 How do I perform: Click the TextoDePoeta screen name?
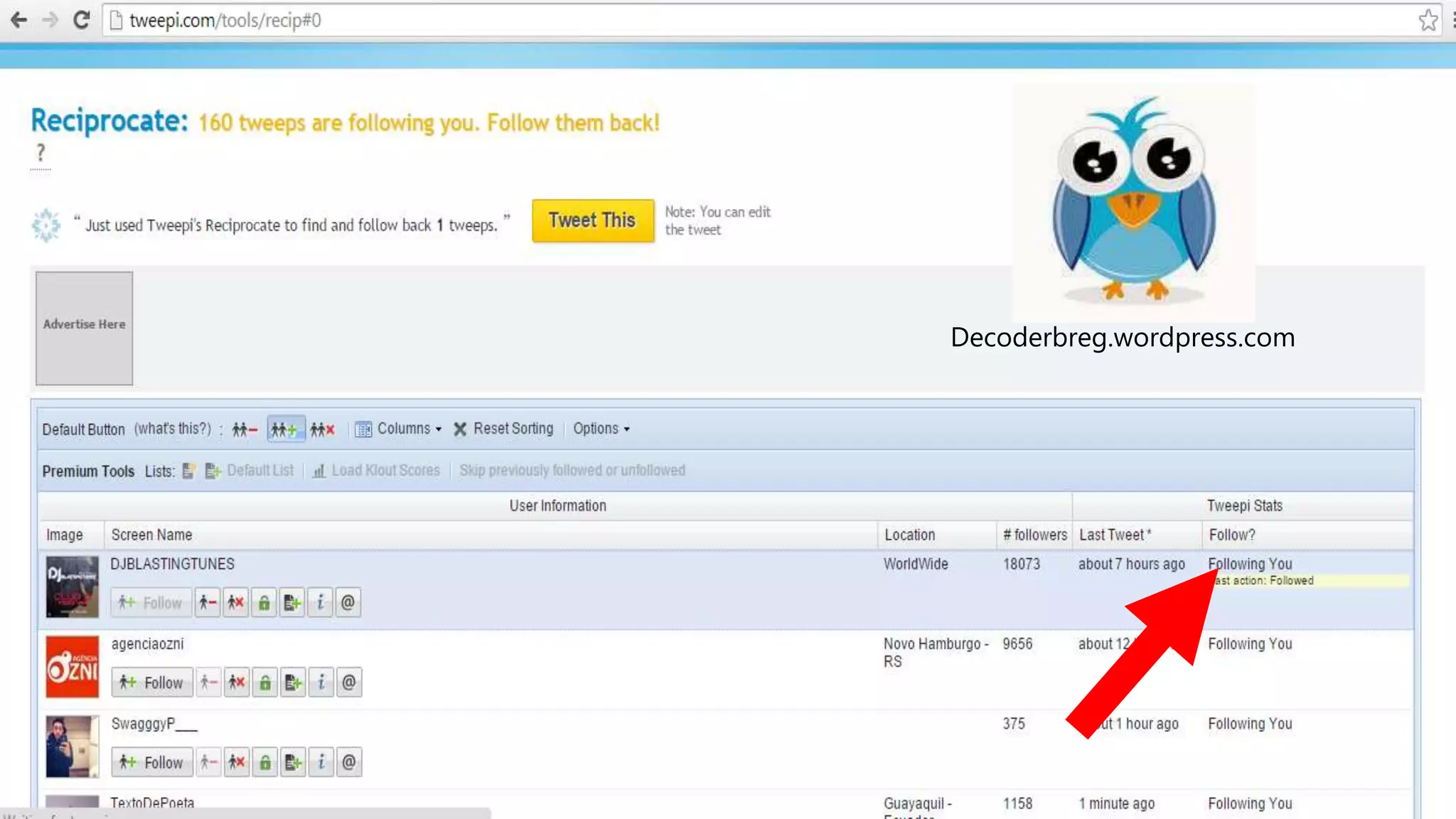tap(152, 803)
